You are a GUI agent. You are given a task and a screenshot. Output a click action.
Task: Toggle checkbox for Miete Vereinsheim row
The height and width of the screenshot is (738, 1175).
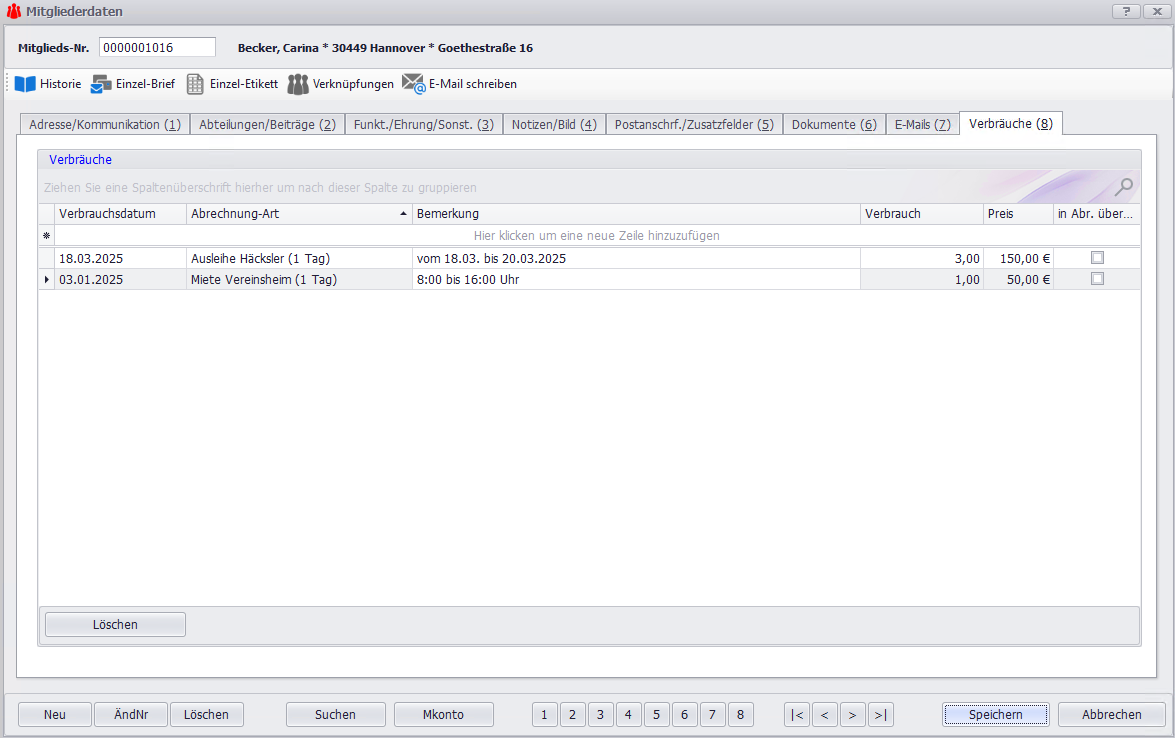[x=1097, y=280]
